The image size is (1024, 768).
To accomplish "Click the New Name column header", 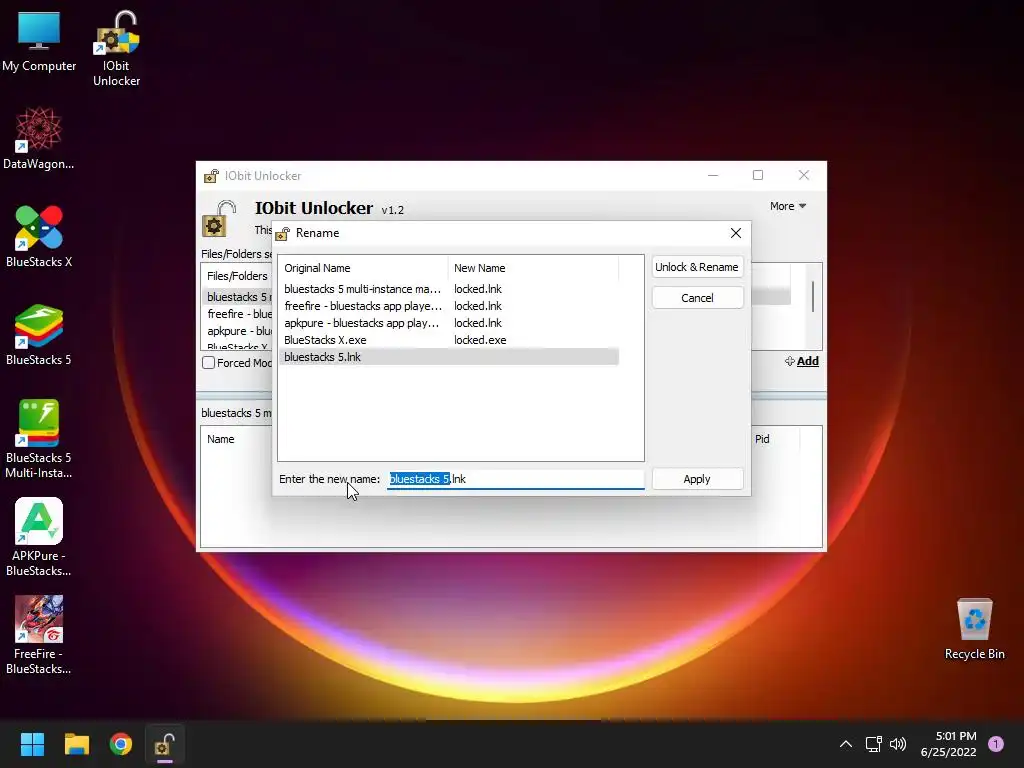I will pos(533,268).
